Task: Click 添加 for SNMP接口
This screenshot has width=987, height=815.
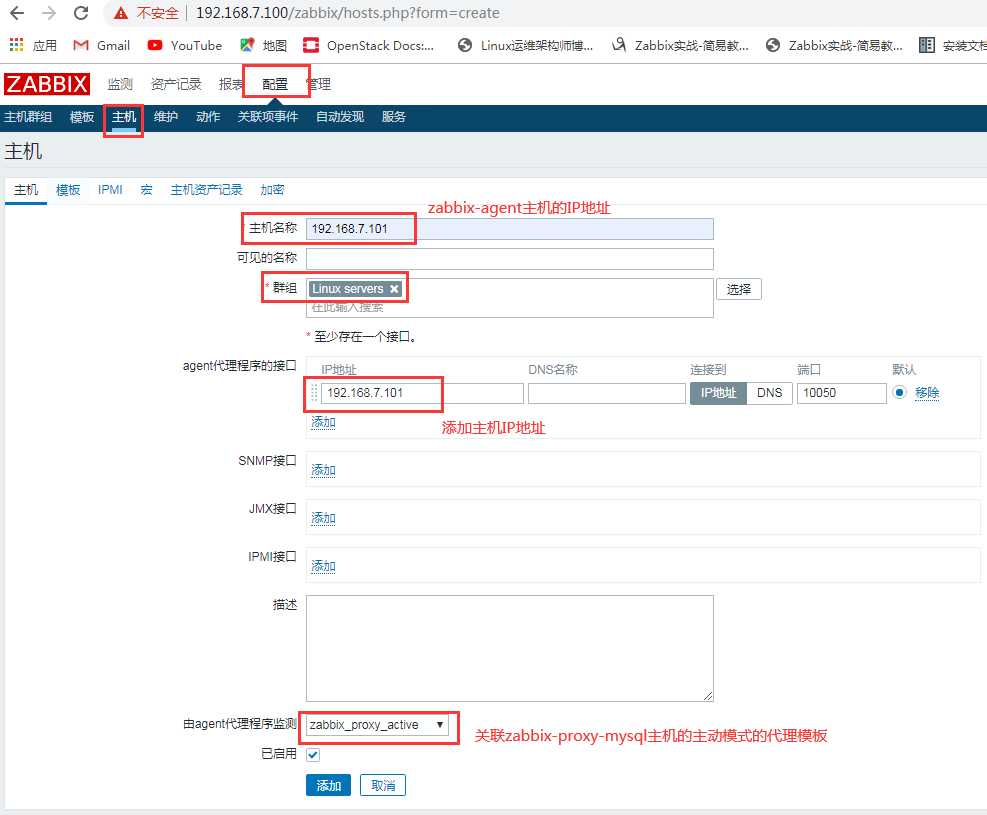Action: click(x=324, y=470)
